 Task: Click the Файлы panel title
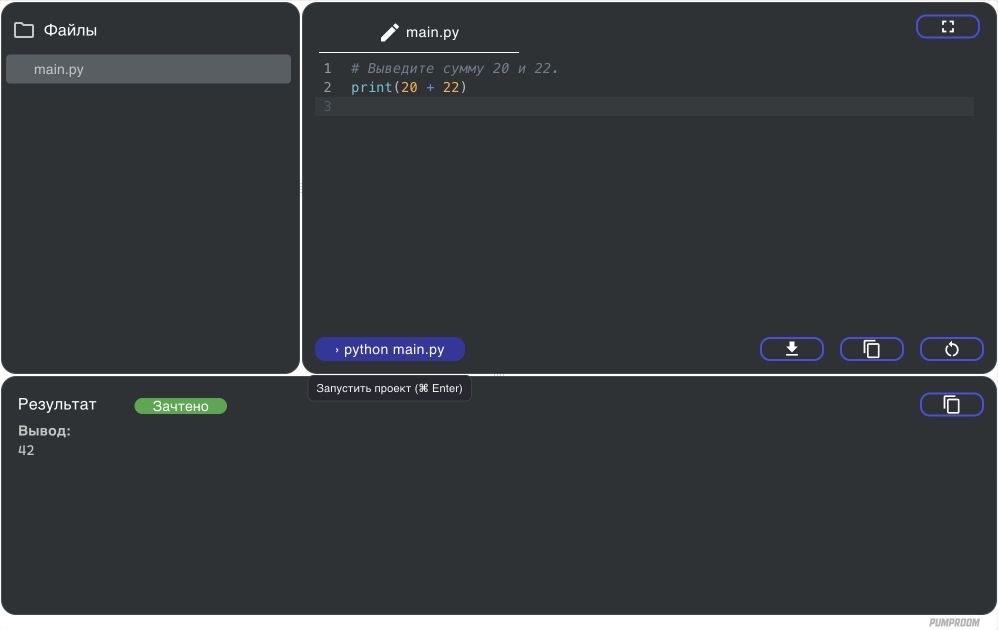[70, 30]
